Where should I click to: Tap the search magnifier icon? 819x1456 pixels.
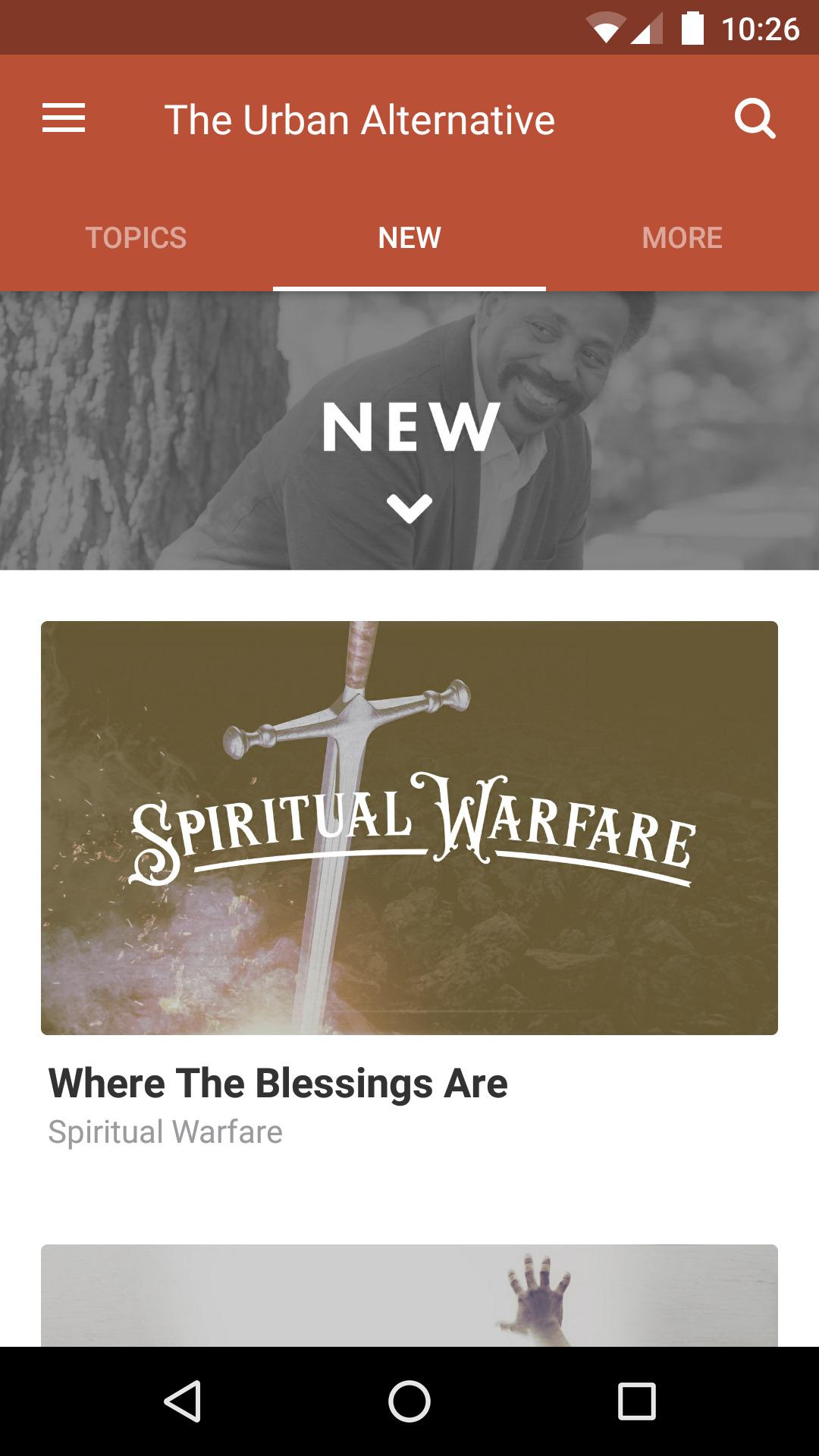point(755,119)
